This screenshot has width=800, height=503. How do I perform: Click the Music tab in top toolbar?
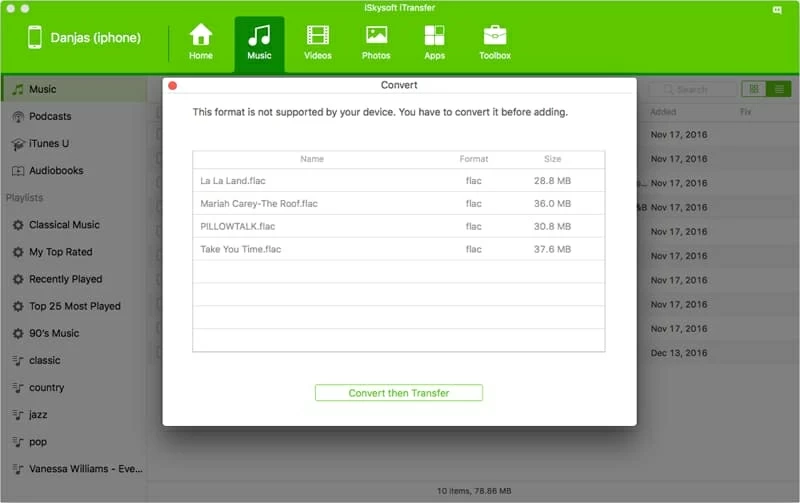(259, 43)
